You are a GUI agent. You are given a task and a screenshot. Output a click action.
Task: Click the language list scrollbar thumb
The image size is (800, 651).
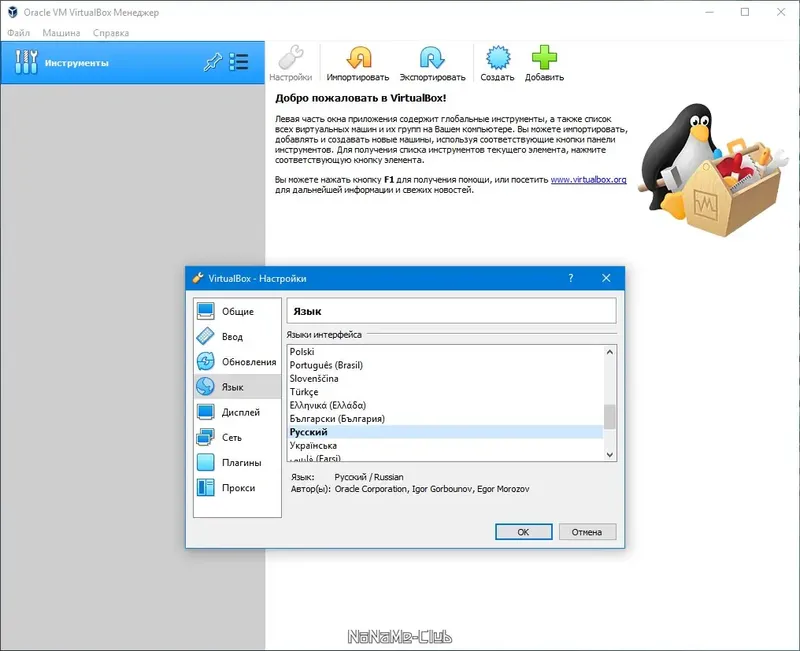[610, 417]
